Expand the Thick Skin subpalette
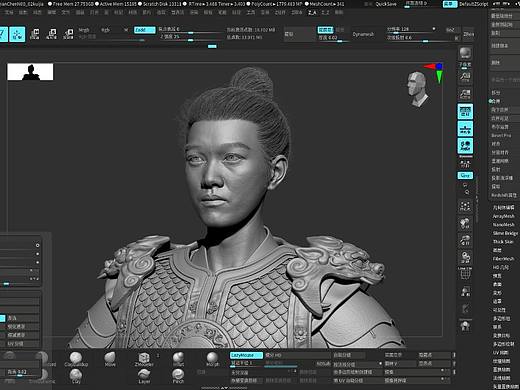The height and width of the screenshot is (390, 520). pyautogui.click(x=503, y=242)
